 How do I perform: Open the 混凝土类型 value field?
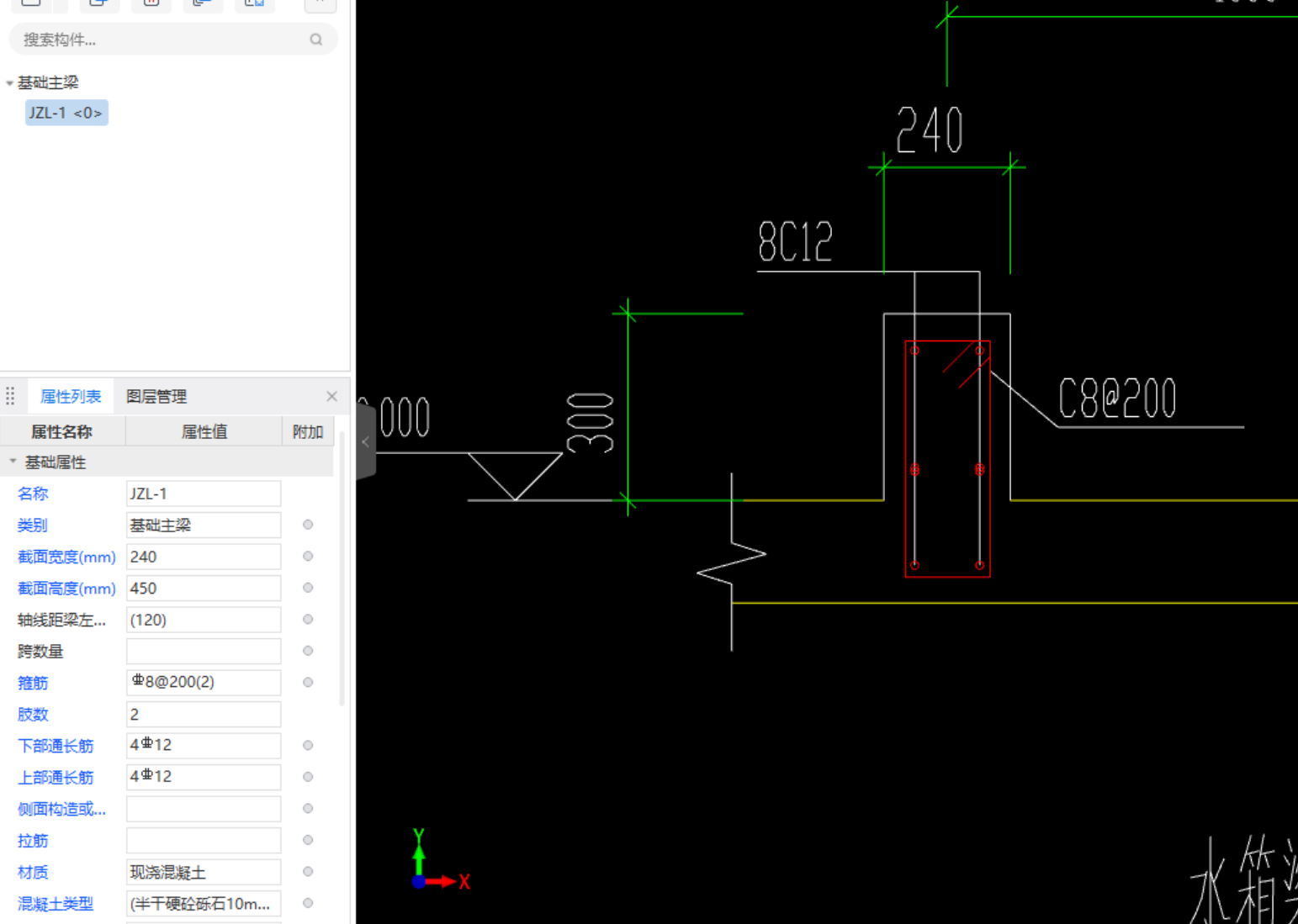coord(204,903)
